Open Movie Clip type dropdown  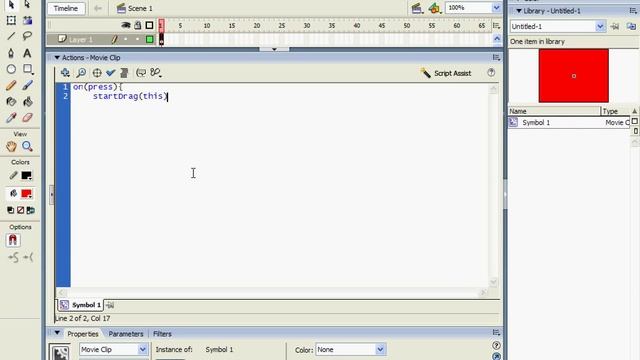tap(142, 349)
